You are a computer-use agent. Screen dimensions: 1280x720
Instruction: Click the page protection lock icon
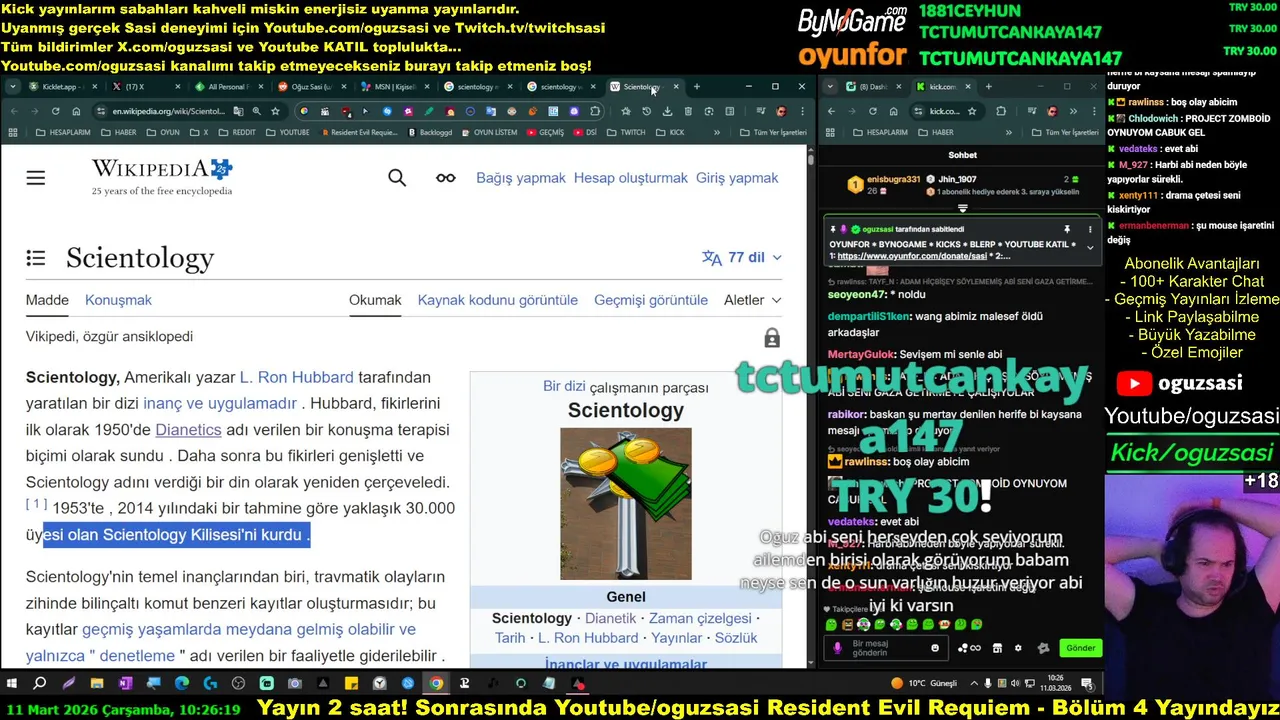[x=772, y=338]
